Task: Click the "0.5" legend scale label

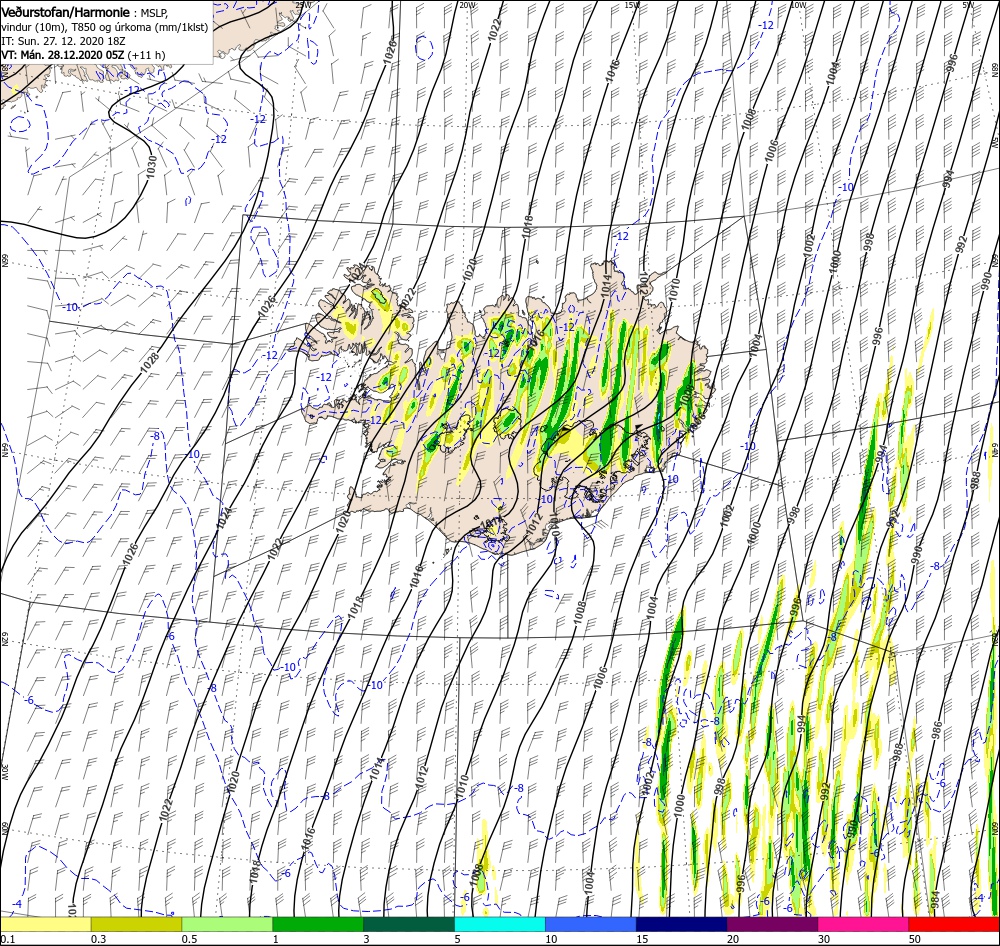Action: tap(189, 939)
